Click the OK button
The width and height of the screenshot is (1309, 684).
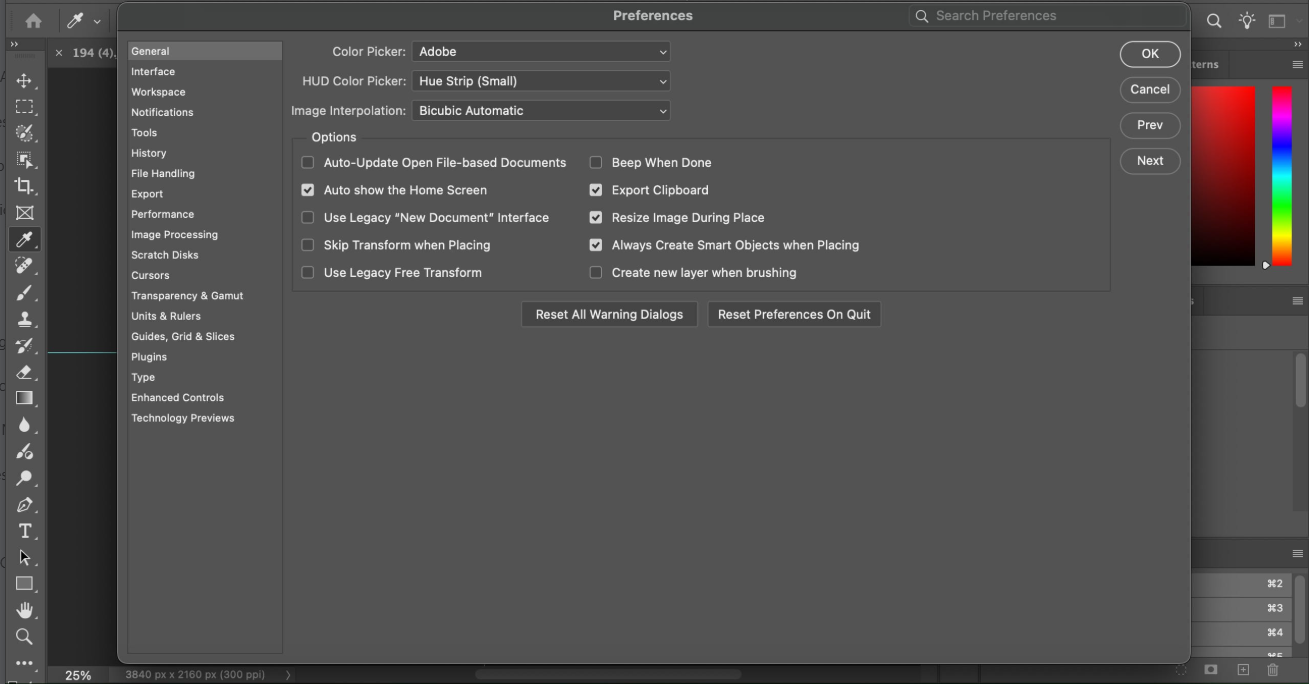click(1150, 54)
